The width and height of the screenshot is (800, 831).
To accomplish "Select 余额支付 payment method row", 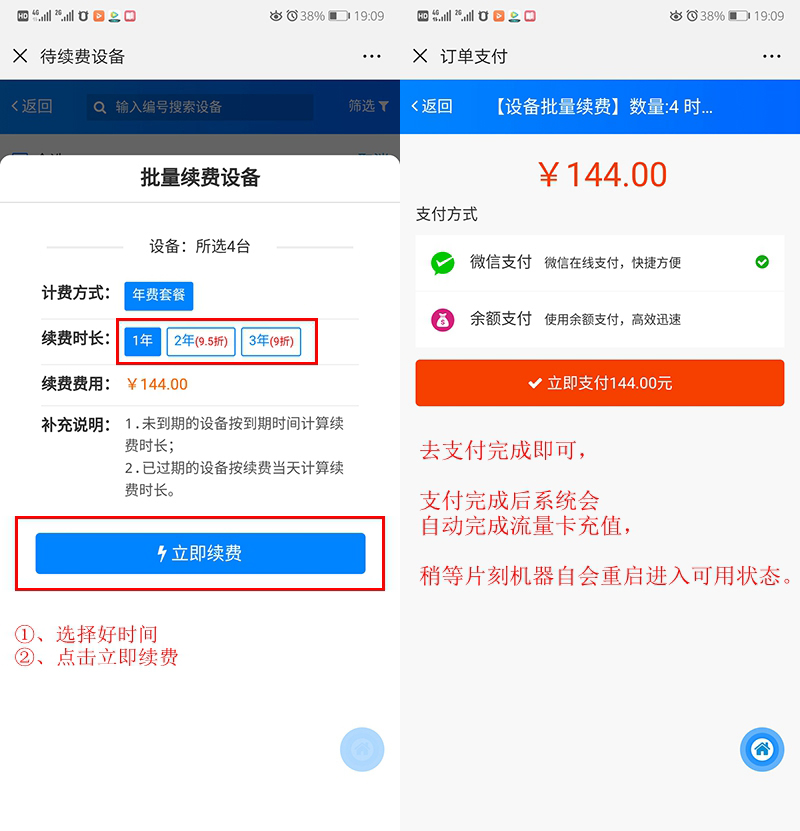I will [600, 320].
